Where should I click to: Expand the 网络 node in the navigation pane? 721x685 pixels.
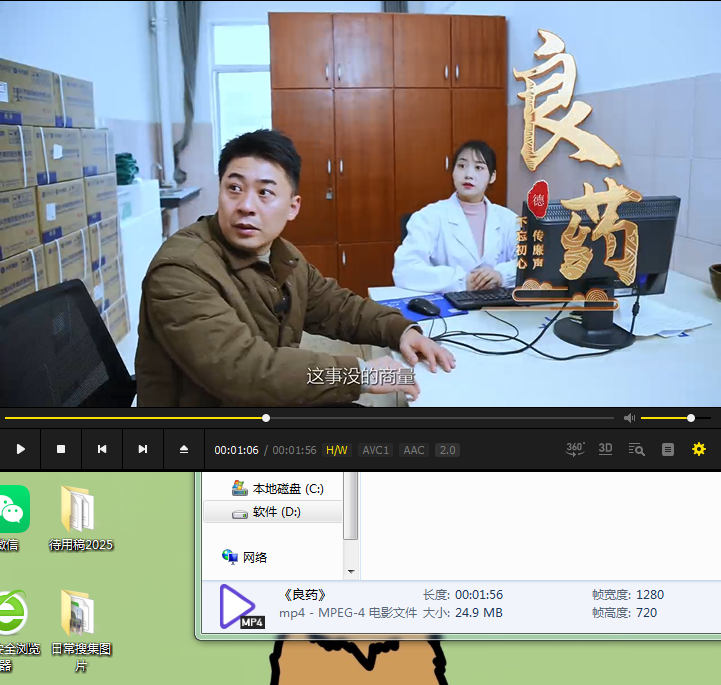(x=255, y=557)
